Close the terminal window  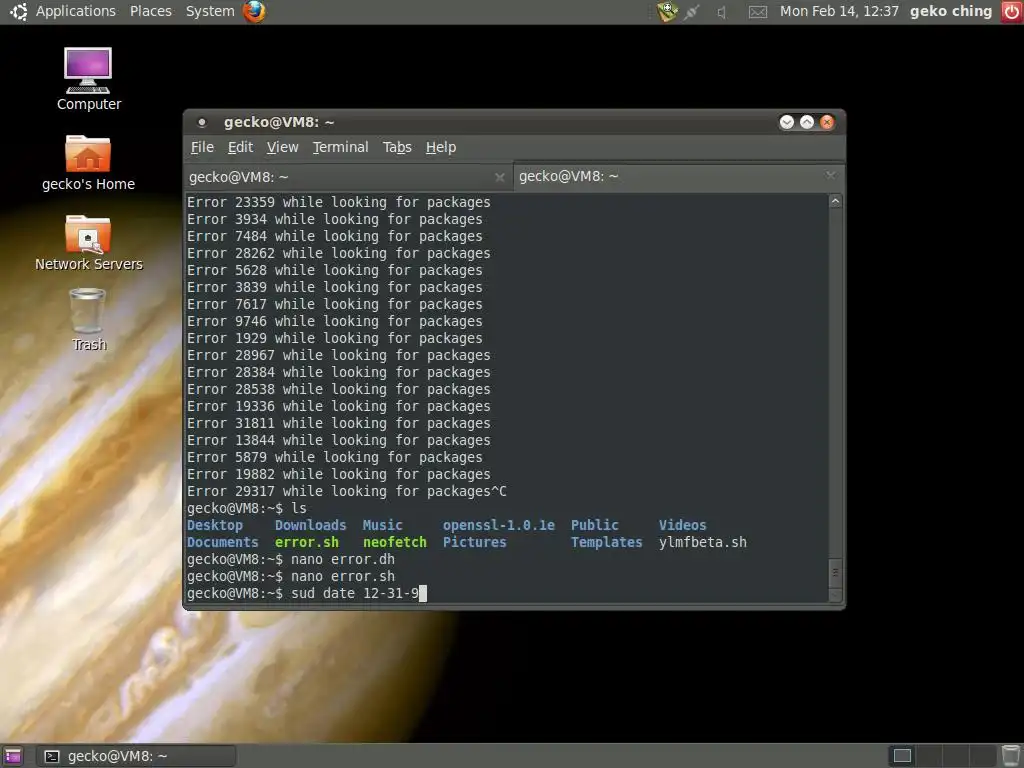827,122
